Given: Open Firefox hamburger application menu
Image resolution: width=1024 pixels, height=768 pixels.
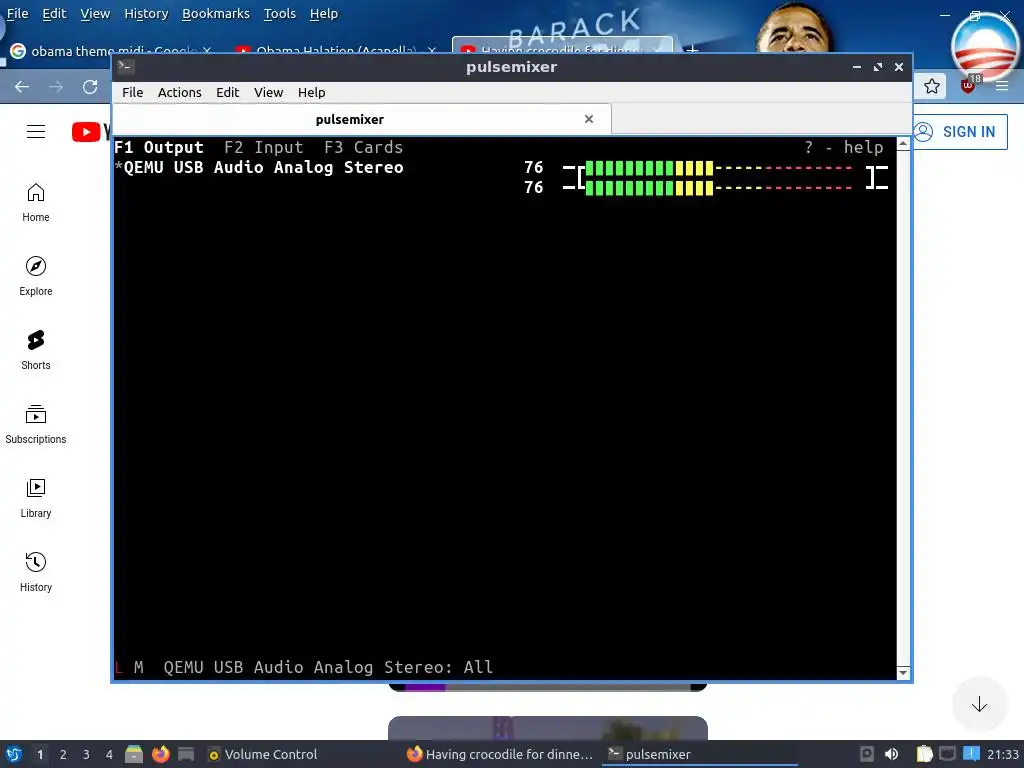Looking at the screenshot, I should click(x=1002, y=86).
